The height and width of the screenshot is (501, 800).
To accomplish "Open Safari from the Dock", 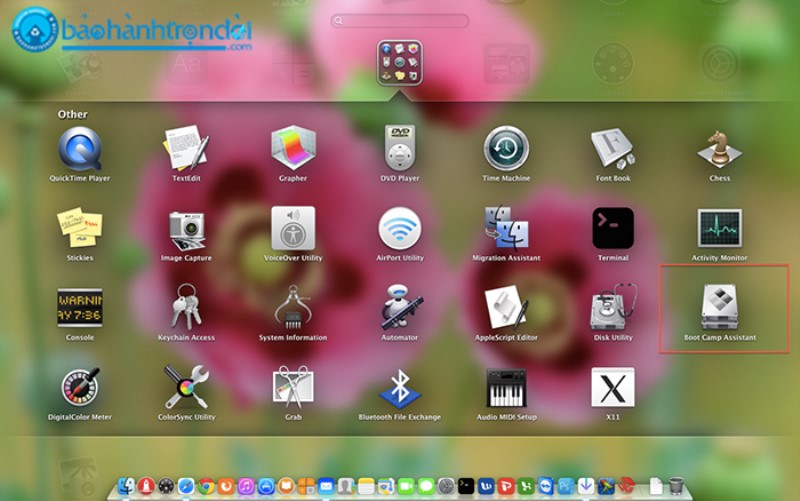I will pos(186,486).
